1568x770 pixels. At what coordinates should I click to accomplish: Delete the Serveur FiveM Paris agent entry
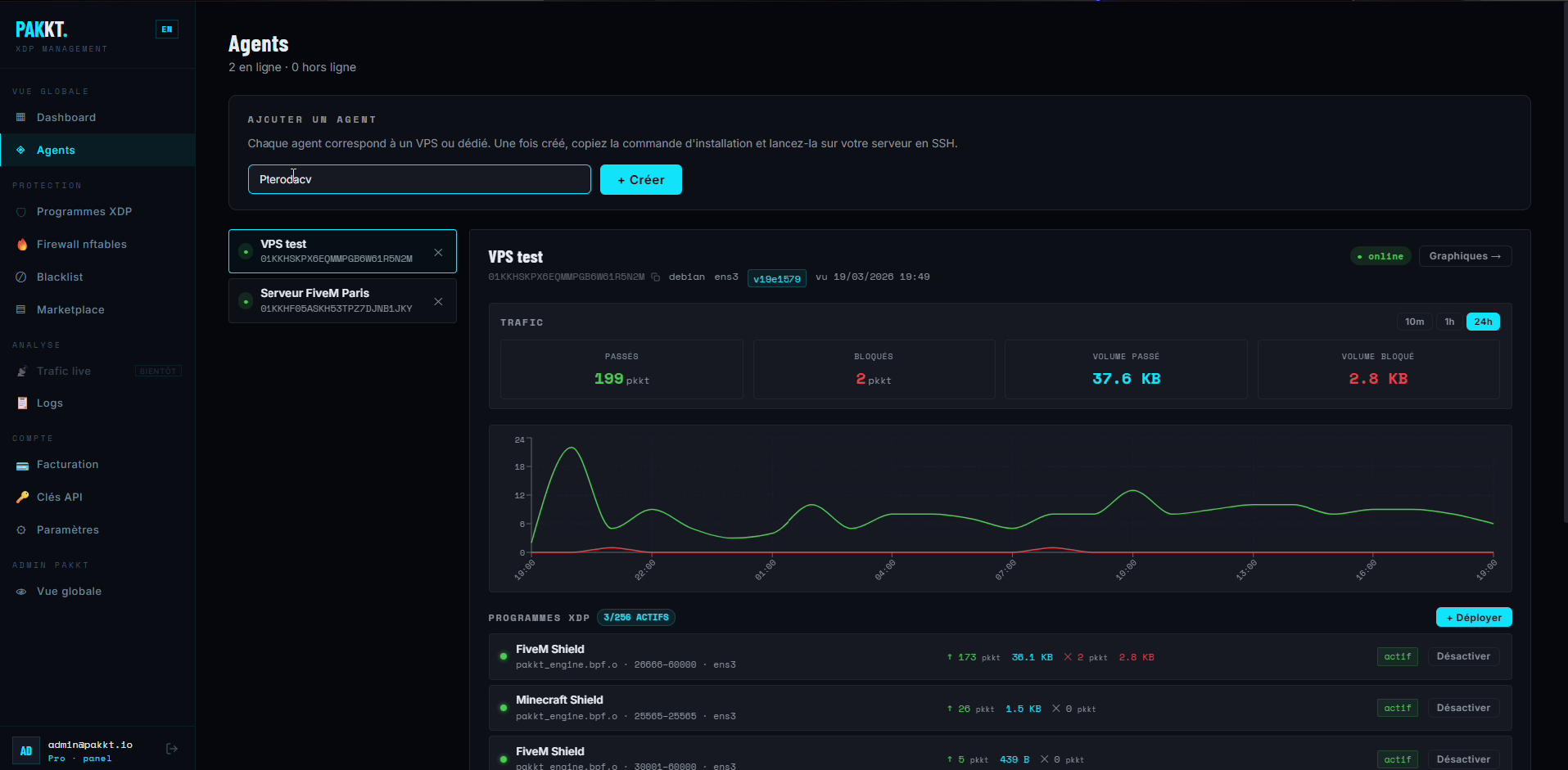438,302
